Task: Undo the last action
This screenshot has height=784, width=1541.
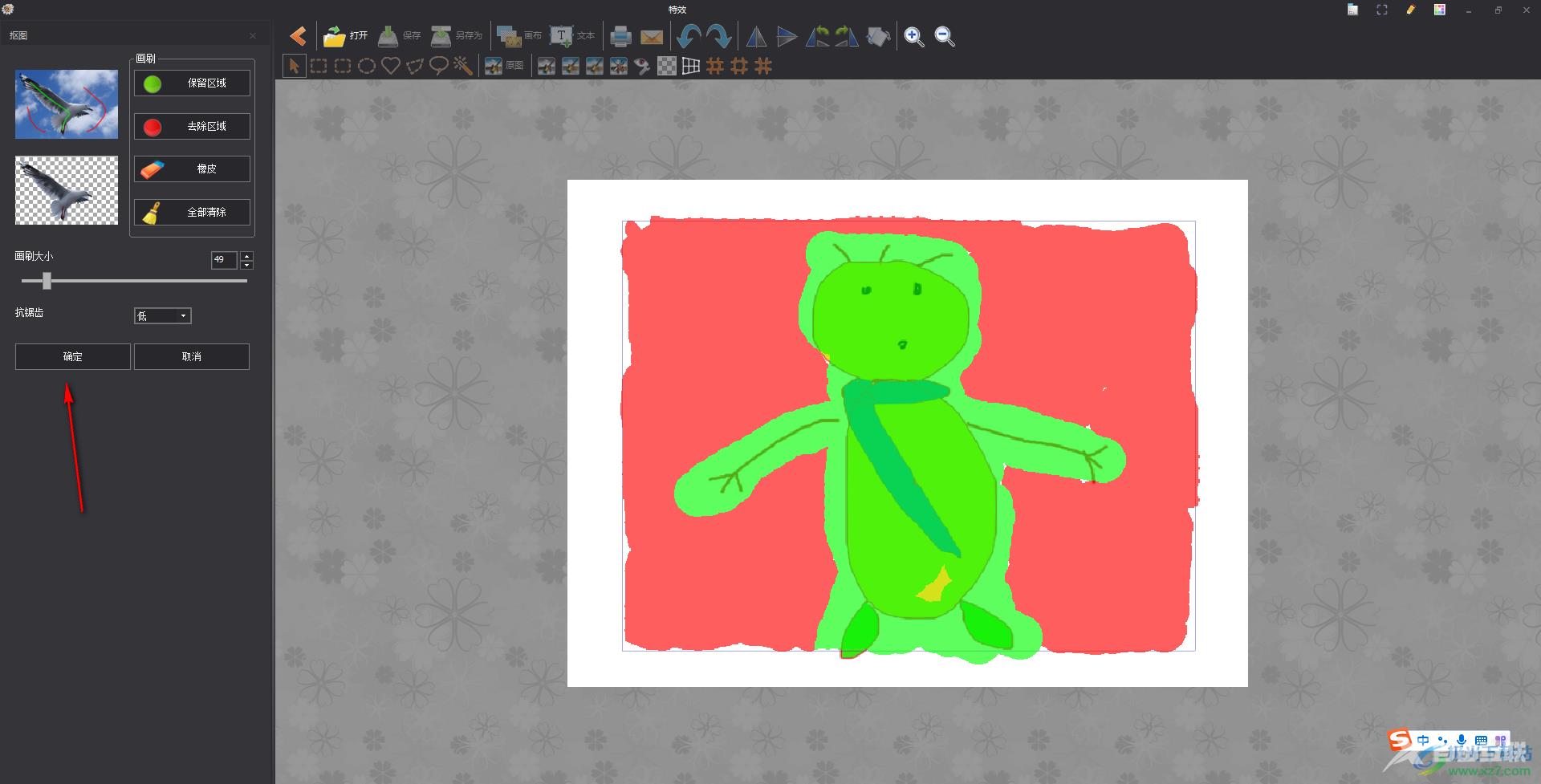Action: tap(688, 36)
